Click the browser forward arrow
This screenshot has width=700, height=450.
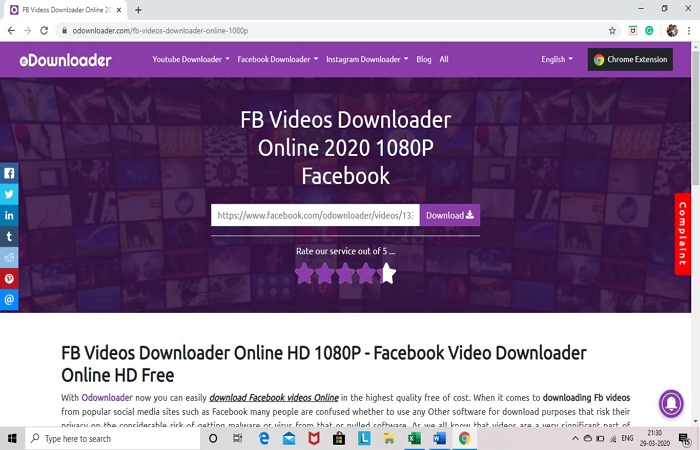[x=28, y=31]
